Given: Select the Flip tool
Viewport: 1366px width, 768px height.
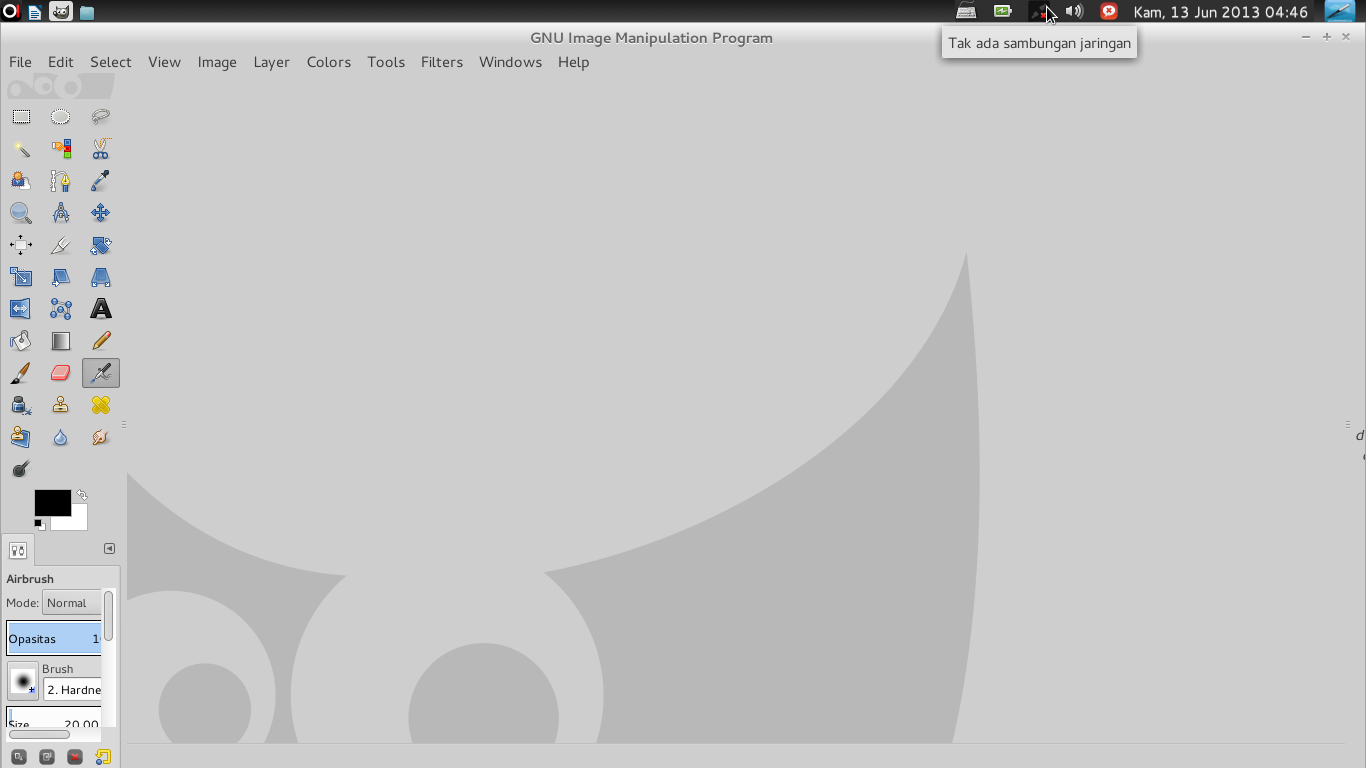Looking at the screenshot, I should coord(21,309).
